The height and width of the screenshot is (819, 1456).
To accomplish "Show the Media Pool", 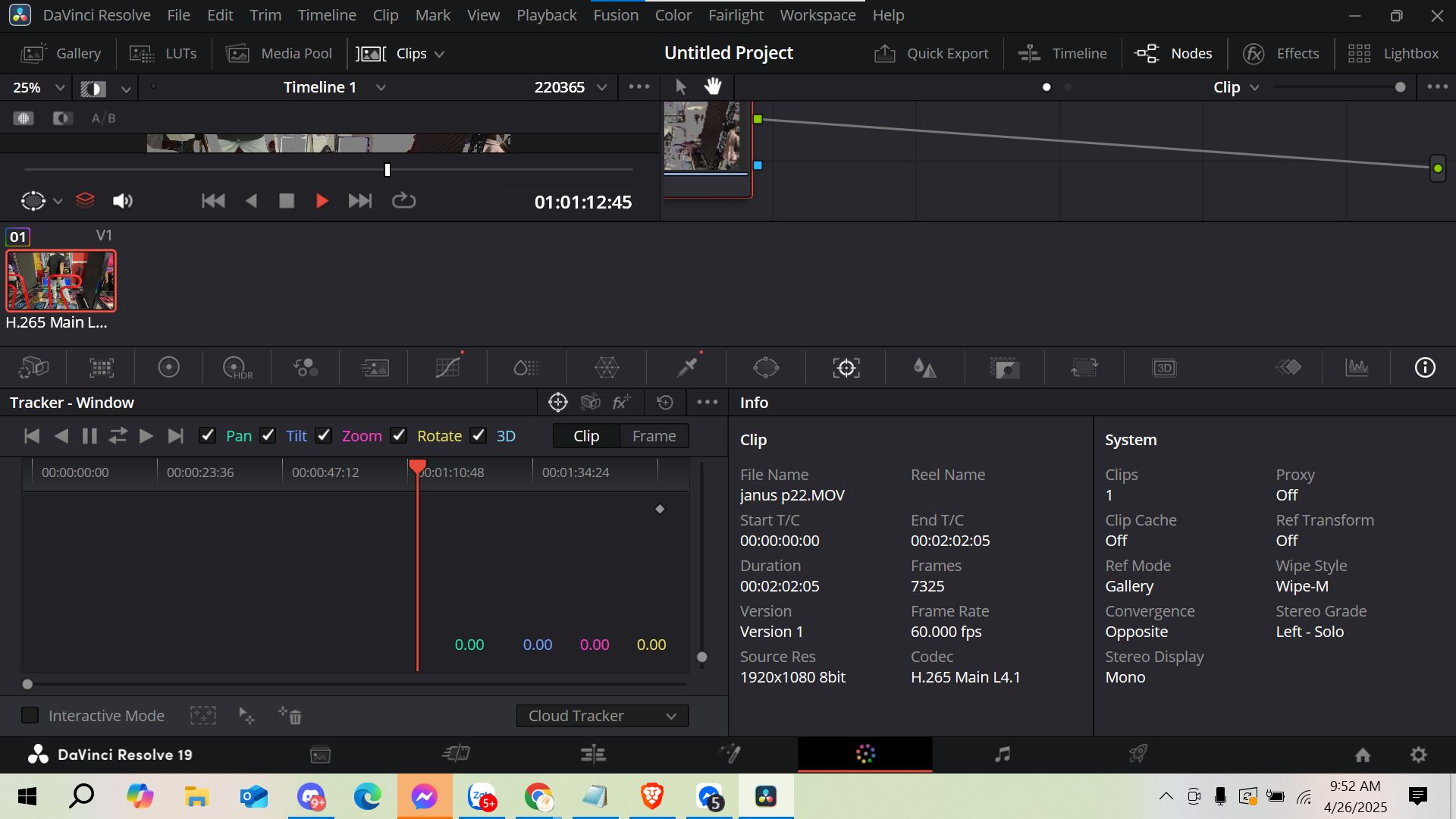I will (279, 54).
